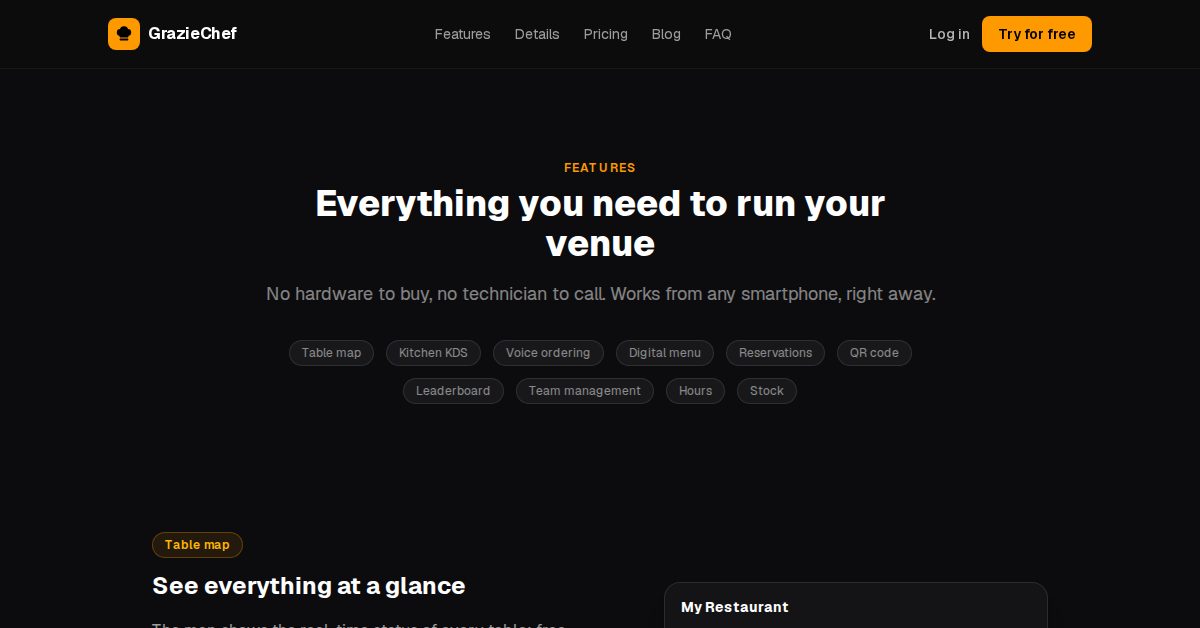Jump to the QR code feature pill

point(874,353)
